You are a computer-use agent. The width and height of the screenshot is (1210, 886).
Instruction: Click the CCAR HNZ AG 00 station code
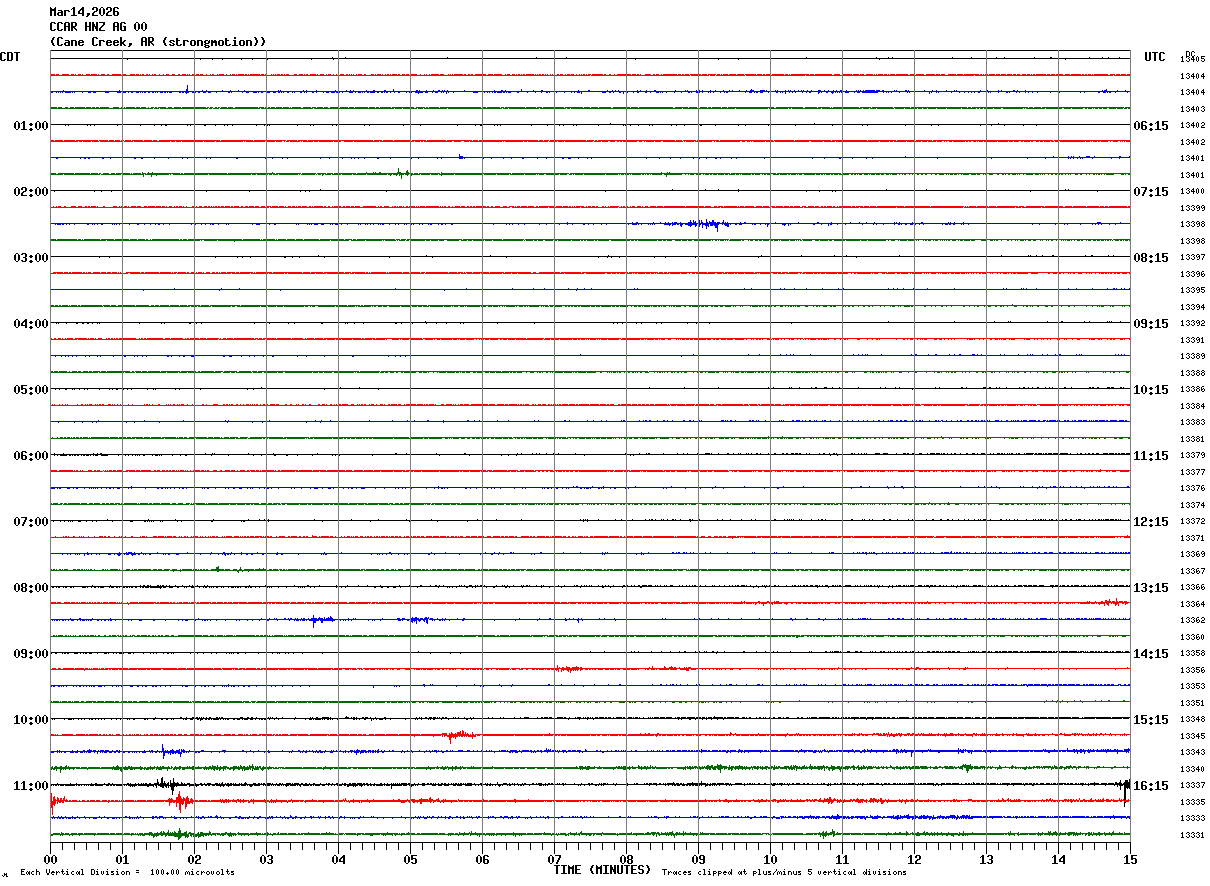98,27
